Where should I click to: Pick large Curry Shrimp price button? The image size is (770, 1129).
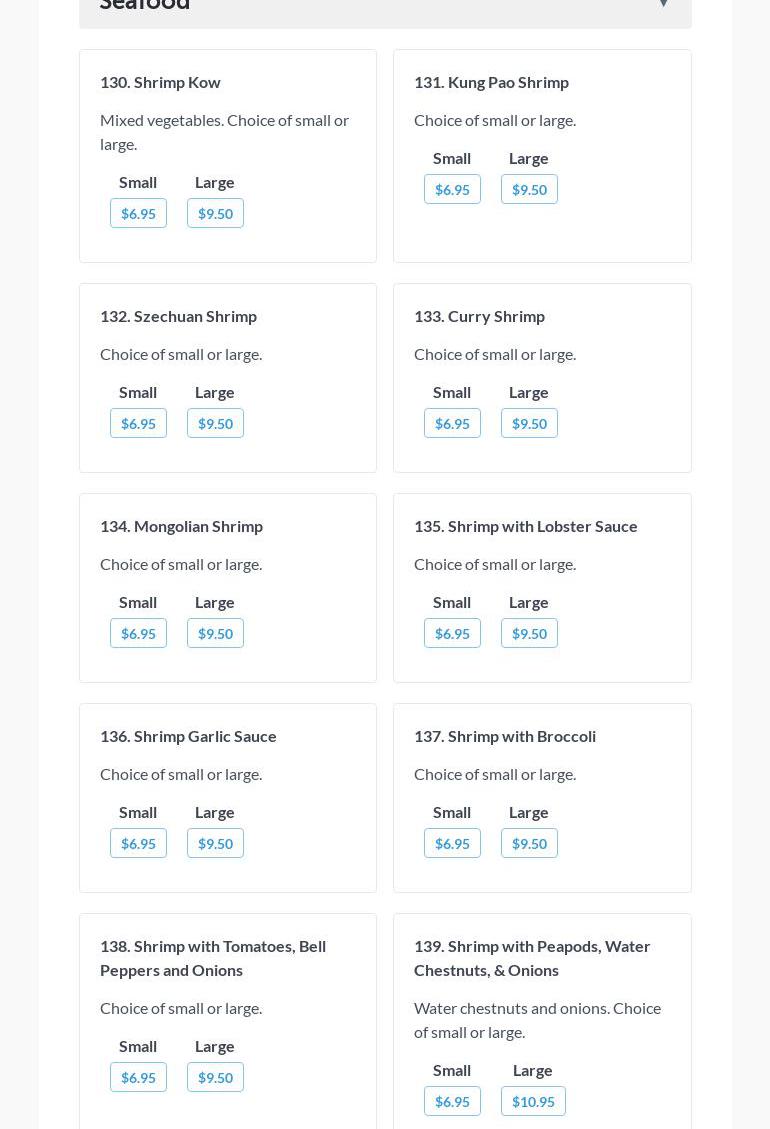(529, 423)
